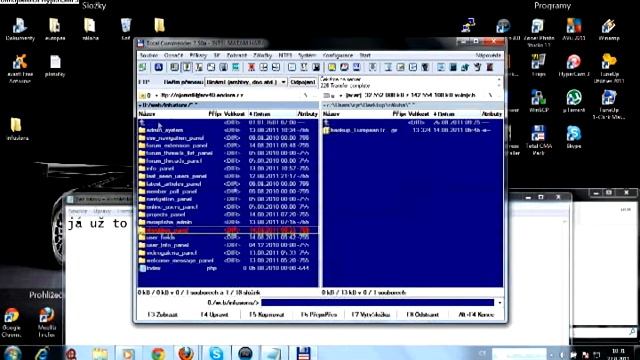Image resolution: width=640 pixels, height=360 pixels.
Task: Click Total Commander floppy icon on taskbar
Action: tap(303, 353)
